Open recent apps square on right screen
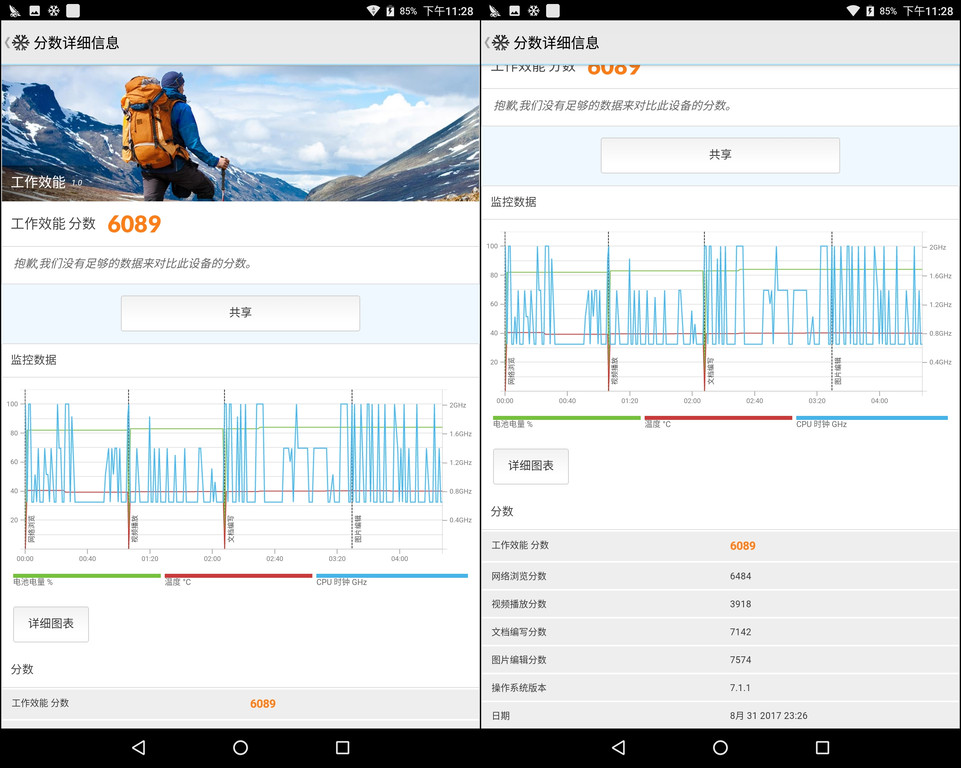This screenshot has width=961, height=768. coord(822,748)
